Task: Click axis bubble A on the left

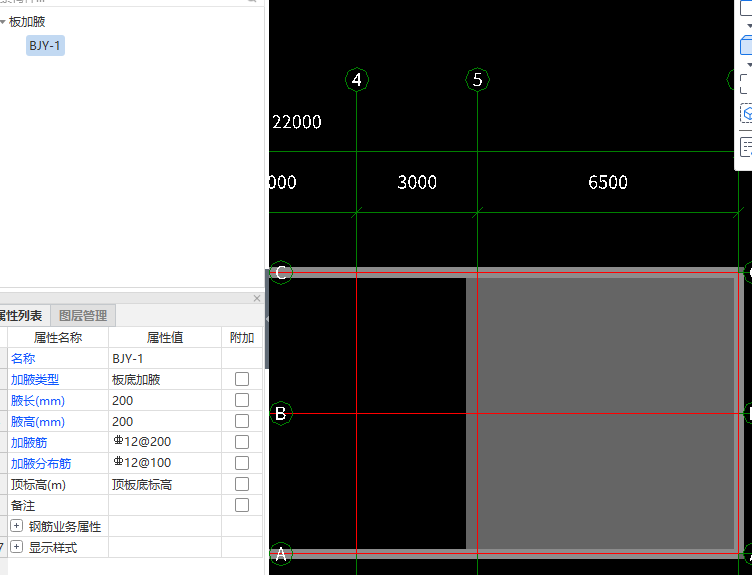Action: pyautogui.click(x=281, y=554)
